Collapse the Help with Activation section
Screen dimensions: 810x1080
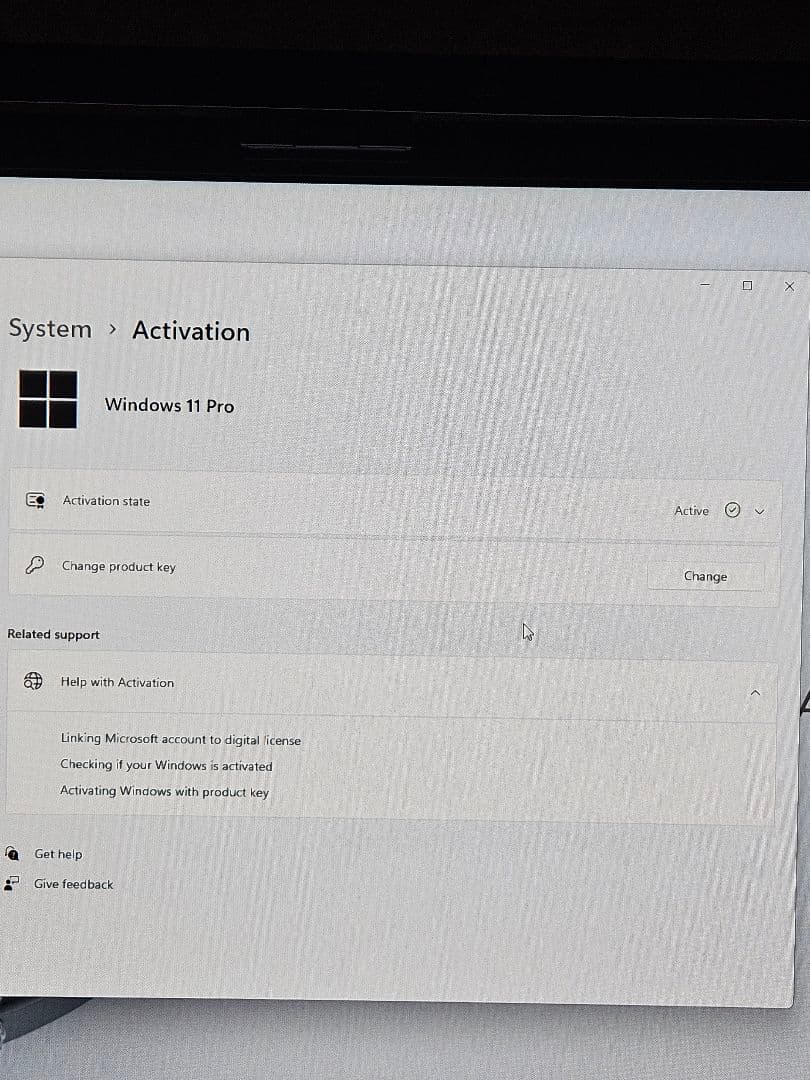coord(755,693)
